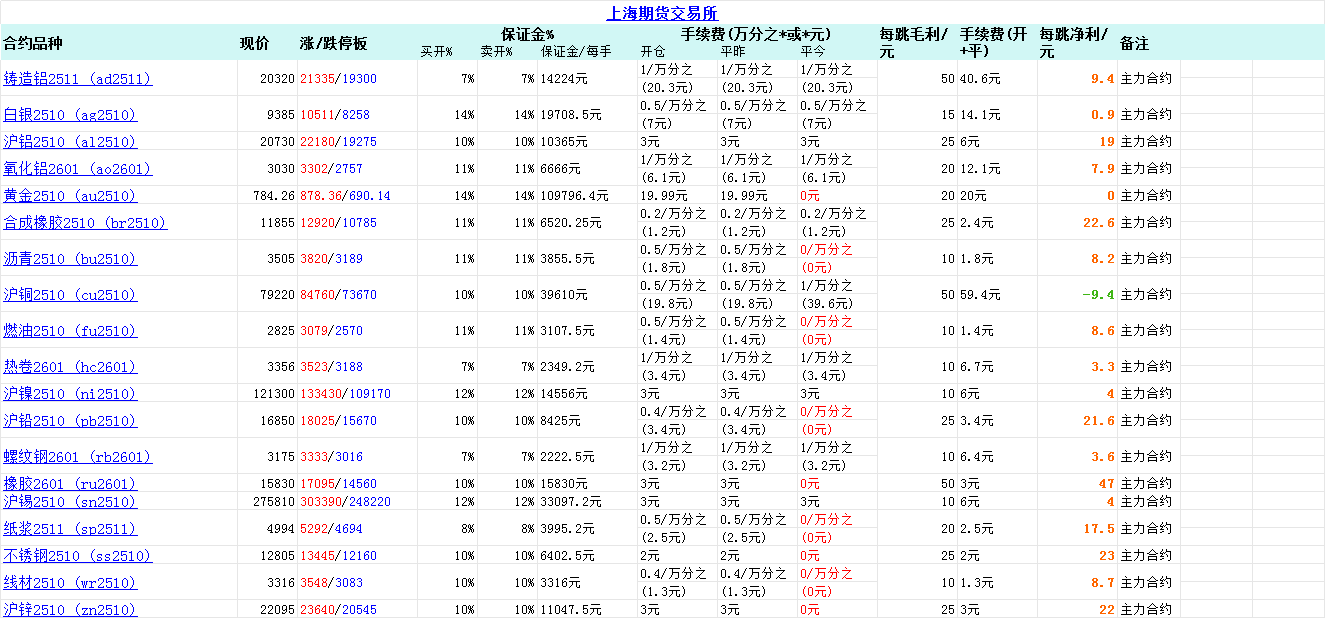Select fee cell 59.4元
Viewport: 1325px width, 618px height.
coord(980,295)
